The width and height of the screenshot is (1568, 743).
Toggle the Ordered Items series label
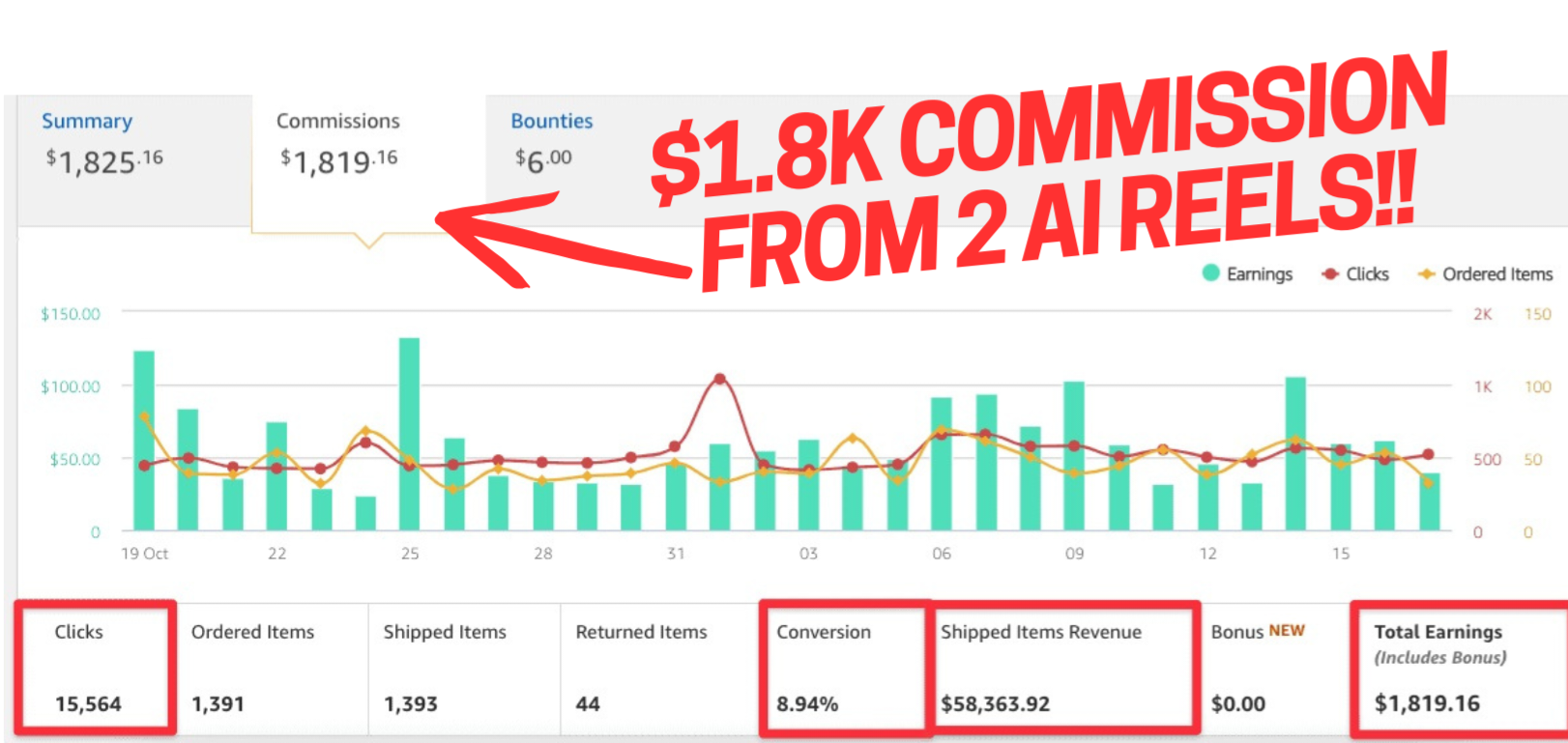coord(1496,274)
